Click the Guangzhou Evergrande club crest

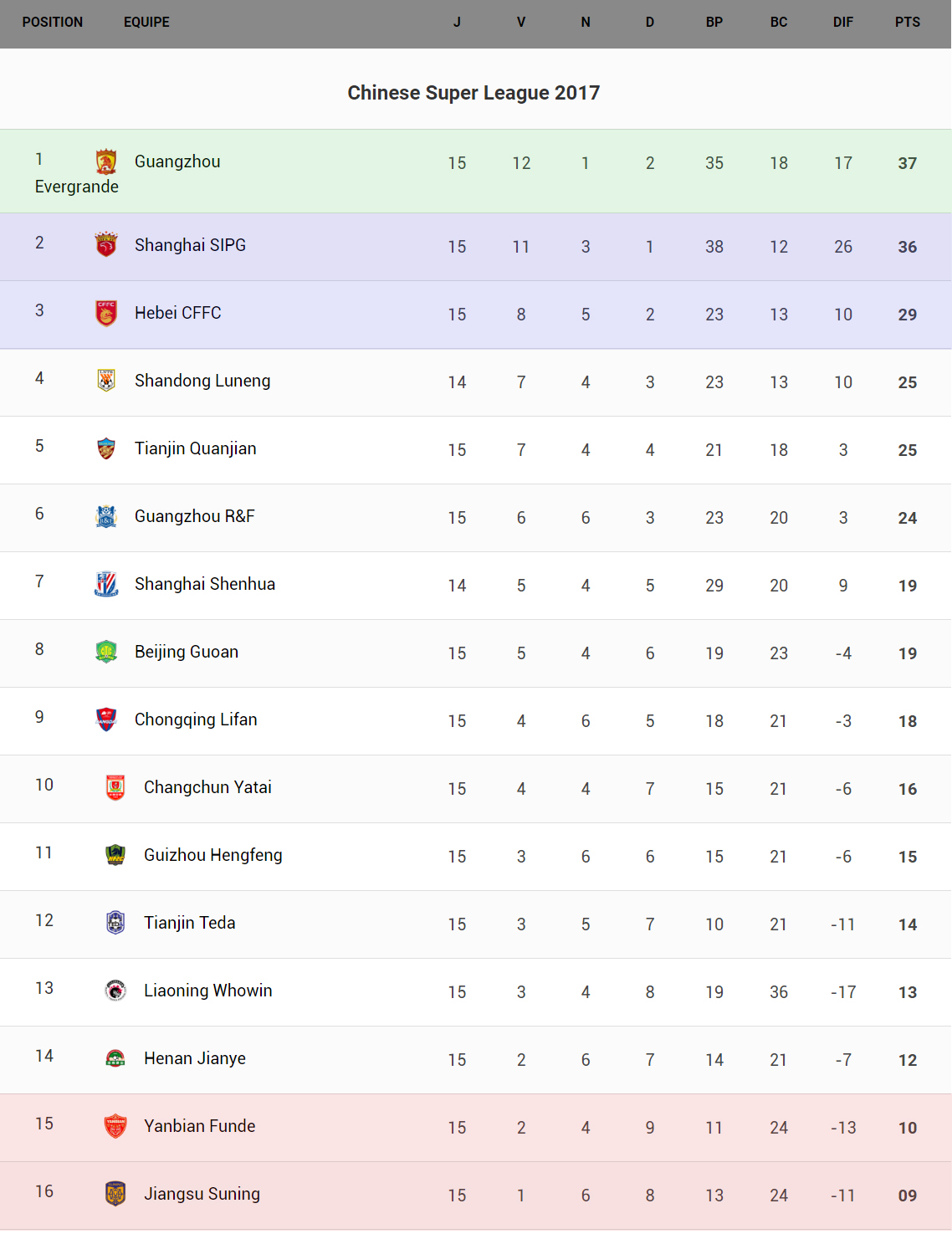(106, 161)
